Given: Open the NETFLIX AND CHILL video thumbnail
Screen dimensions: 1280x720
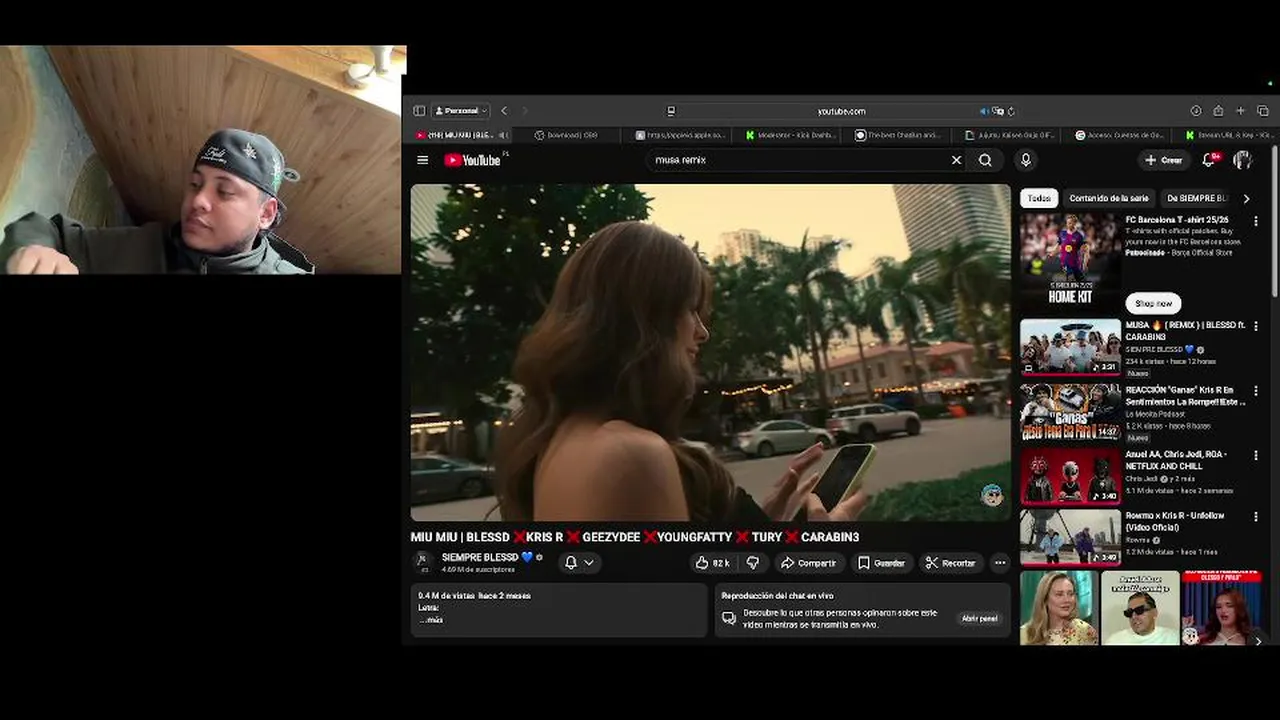Looking at the screenshot, I should point(1070,476).
